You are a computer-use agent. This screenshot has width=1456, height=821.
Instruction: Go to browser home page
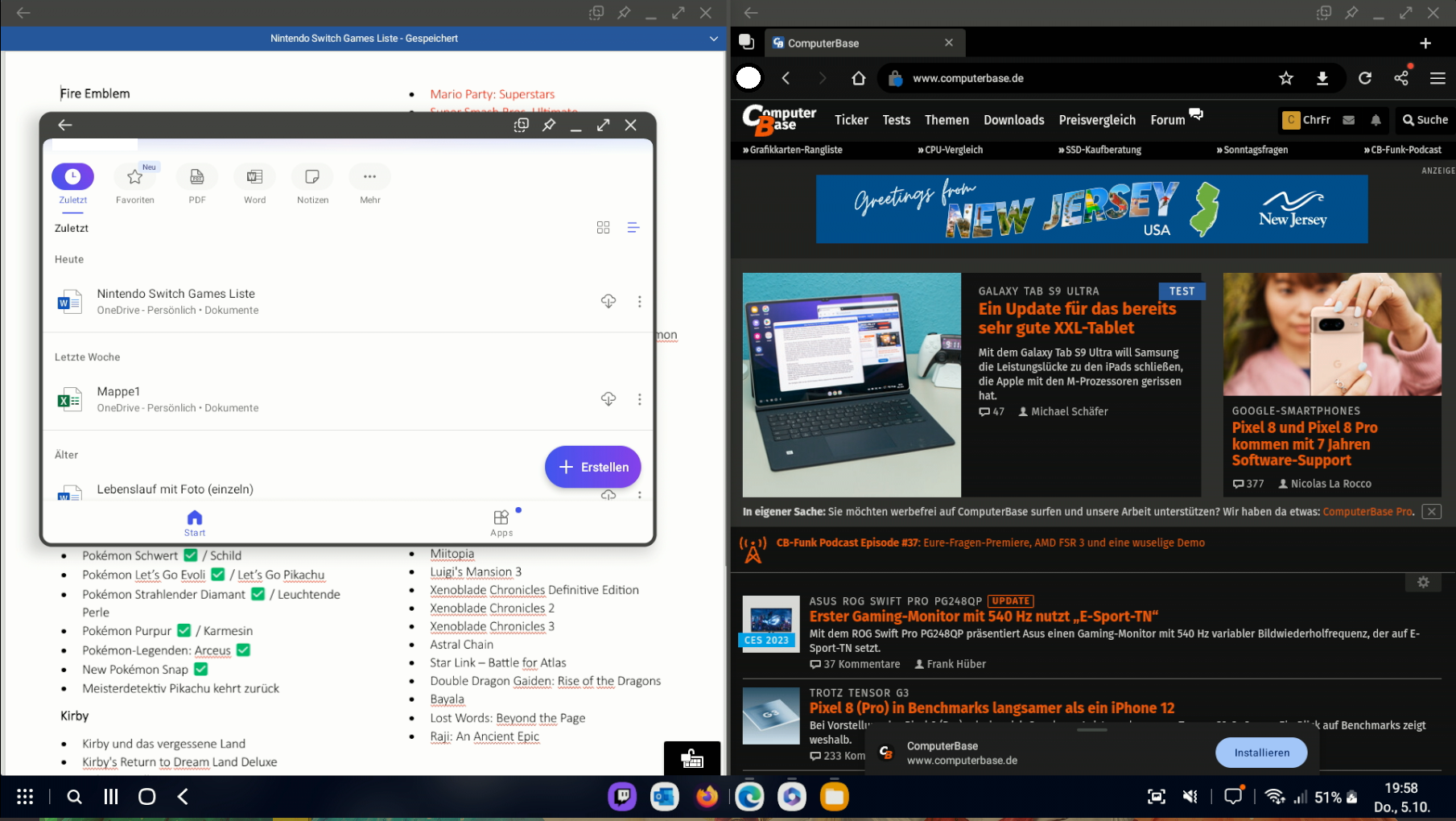pos(859,78)
